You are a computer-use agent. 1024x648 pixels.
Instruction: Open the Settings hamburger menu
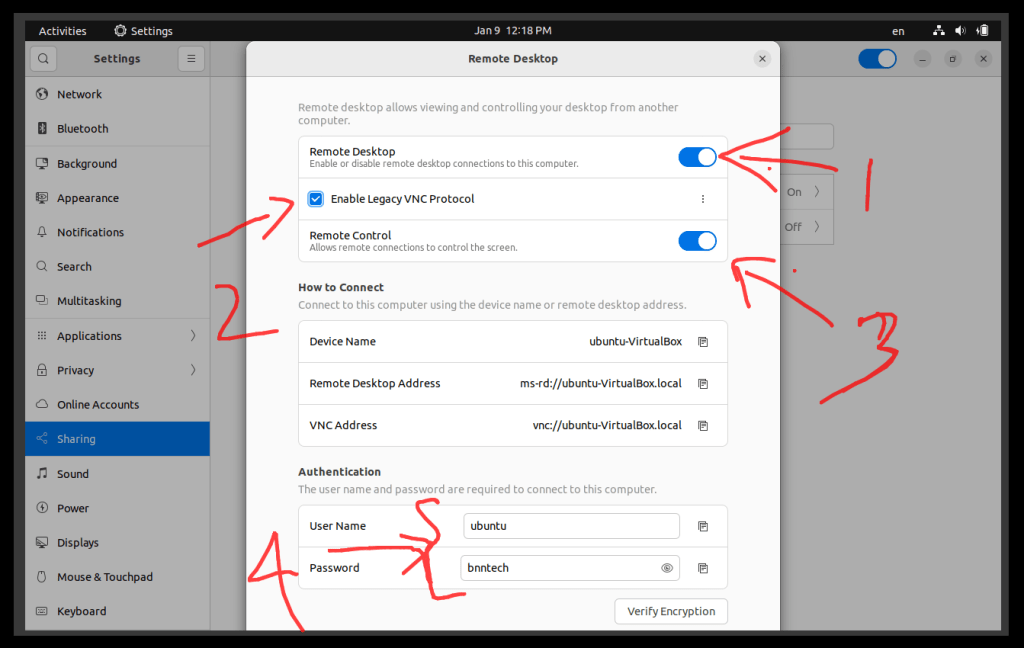(x=191, y=59)
